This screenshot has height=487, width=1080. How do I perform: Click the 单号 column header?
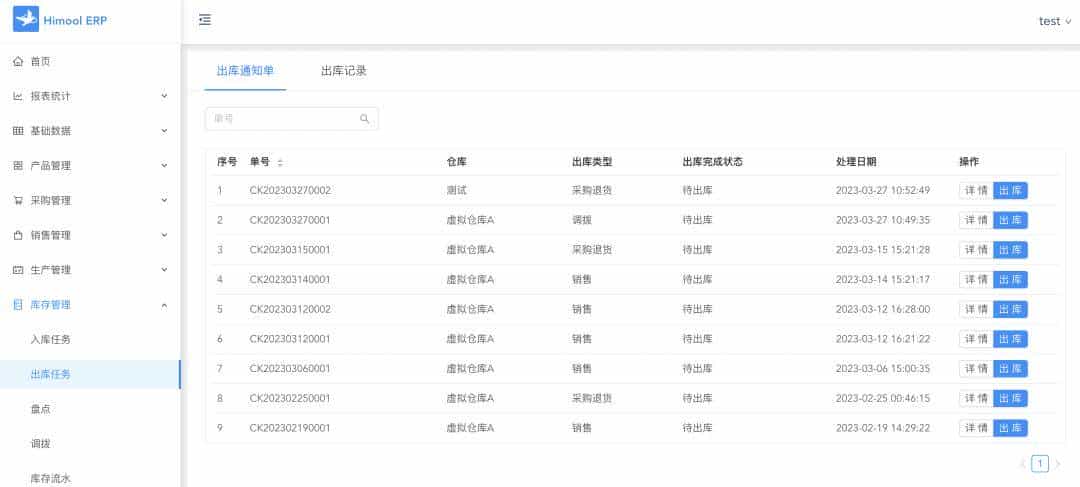pyautogui.click(x=260, y=163)
